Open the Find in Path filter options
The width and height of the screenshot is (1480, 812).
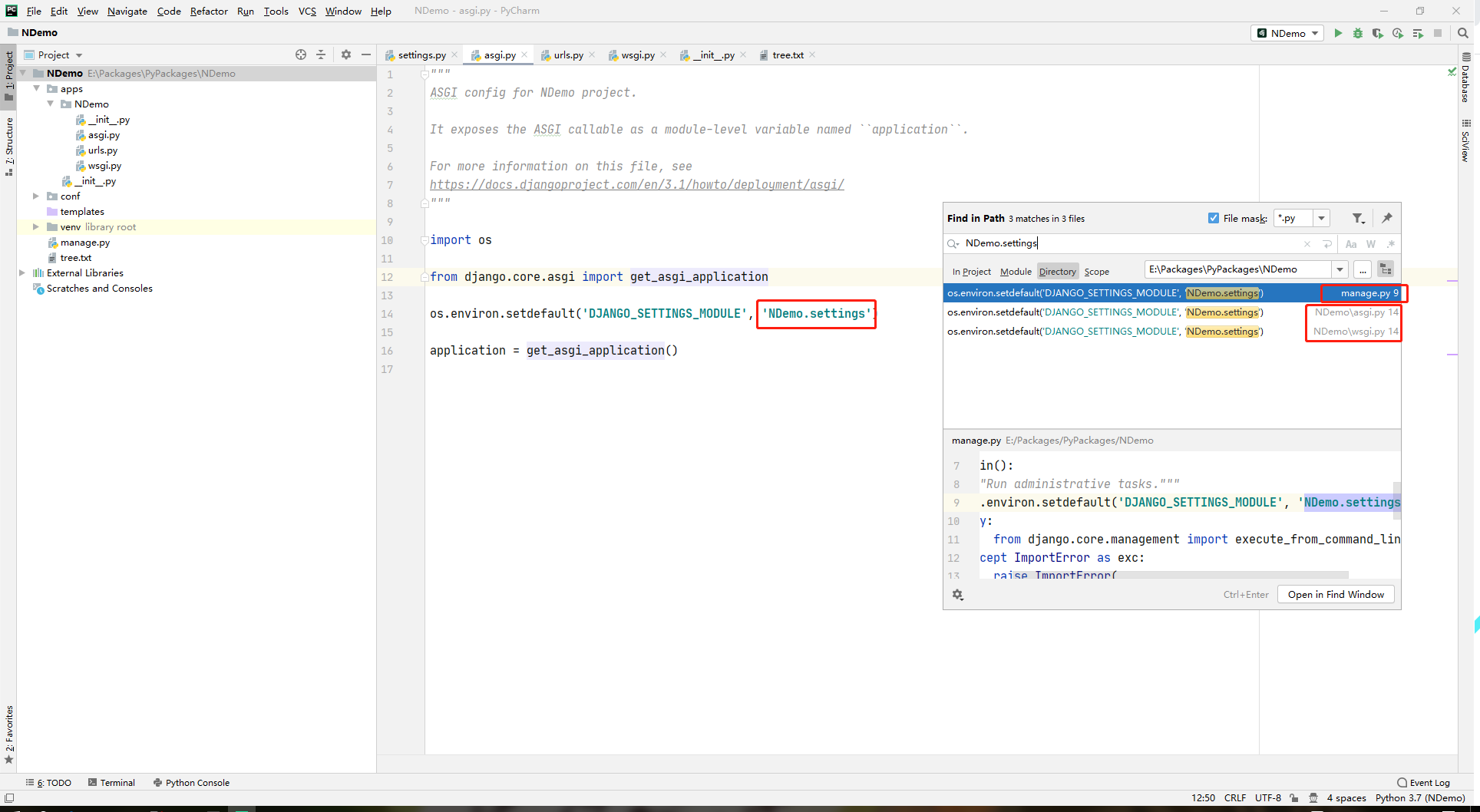click(1358, 219)
